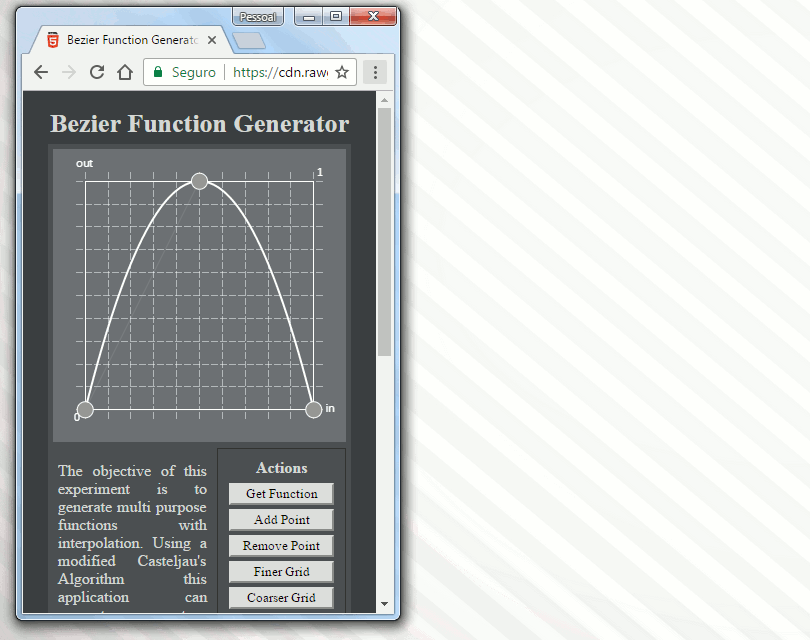Click the Remove Point button
This screenshot has width=810, height=640.
point(281,546)
